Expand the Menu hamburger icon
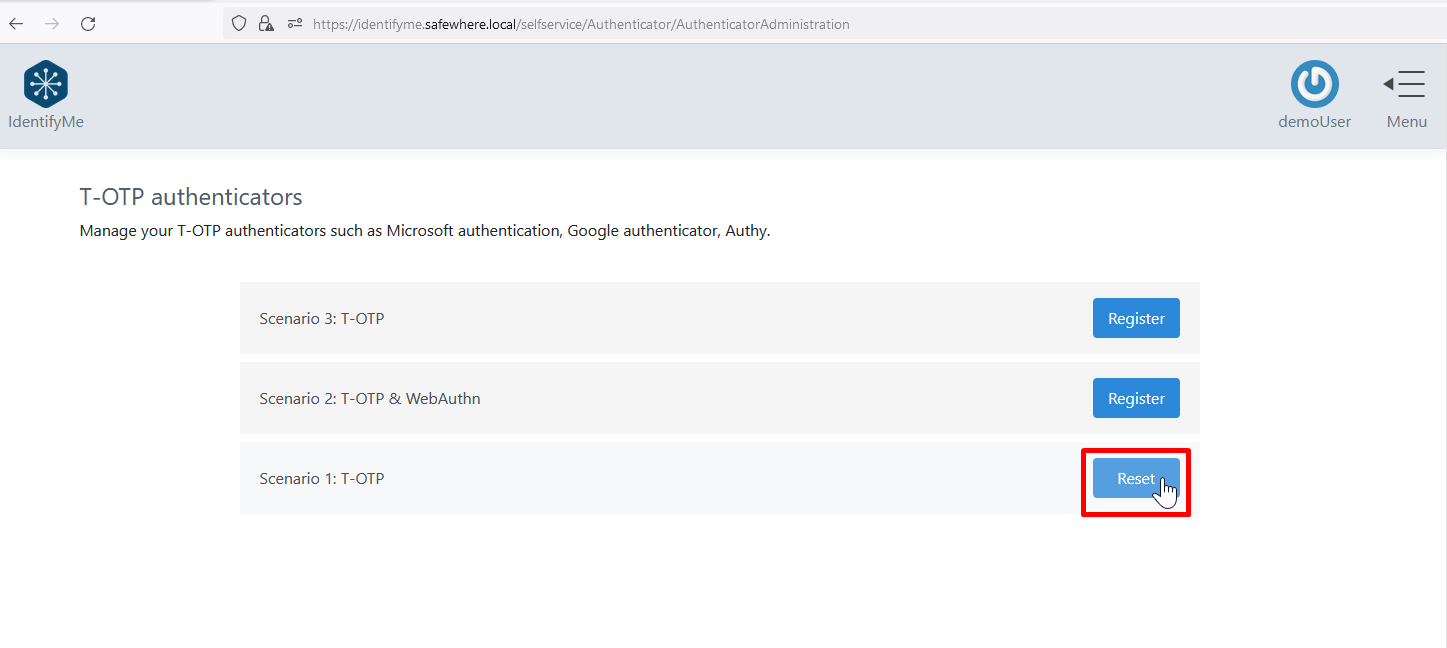The width and height of the screenshot is (1447, 648). pyautogui.click(x=1406, y=84)
